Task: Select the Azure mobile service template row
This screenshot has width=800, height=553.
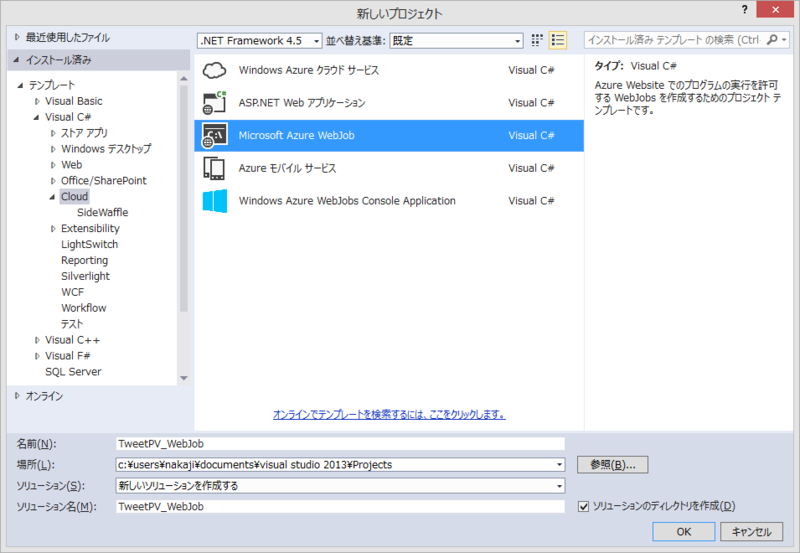Action: pos(389,168)
